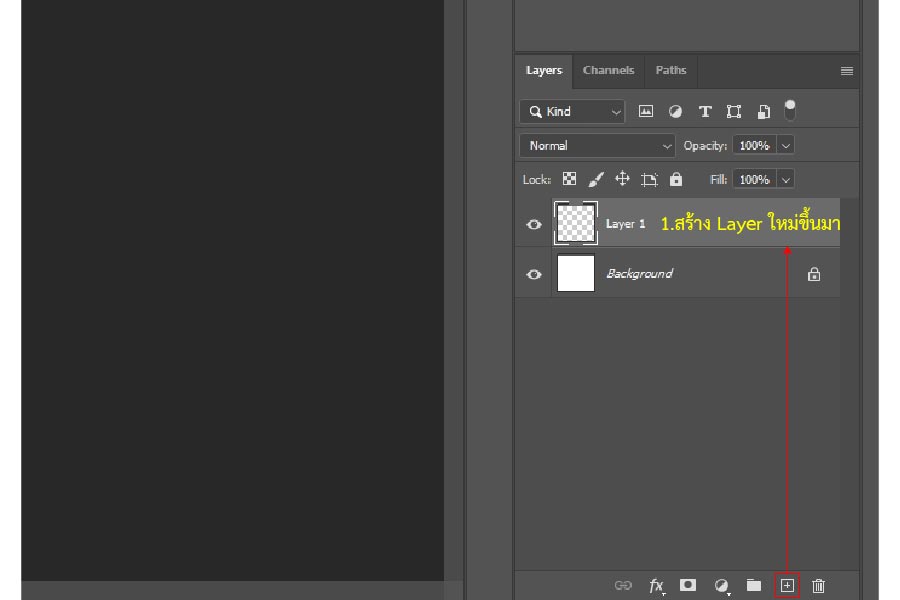The height and width of the screenshot is (600, 900).
Task: Click the Layer 1 name
Action: tap(626, 224)
